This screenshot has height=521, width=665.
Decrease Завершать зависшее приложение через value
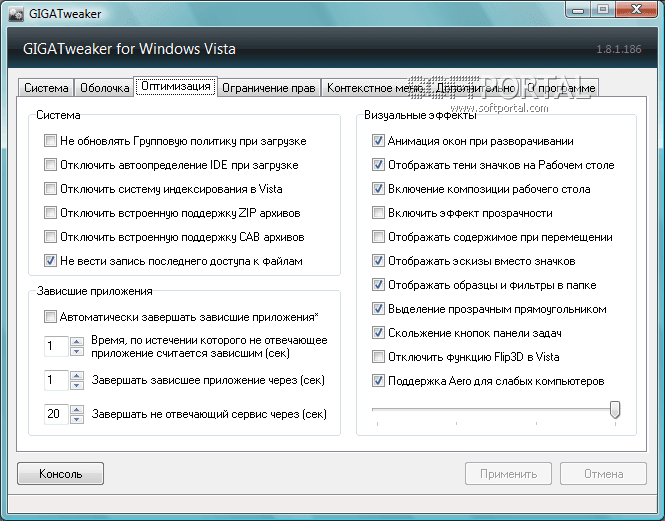click(77, 385)
